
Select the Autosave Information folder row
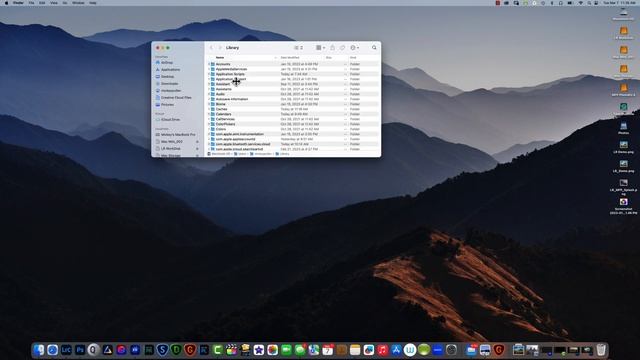pyautogui.click(x=293, y=99)
